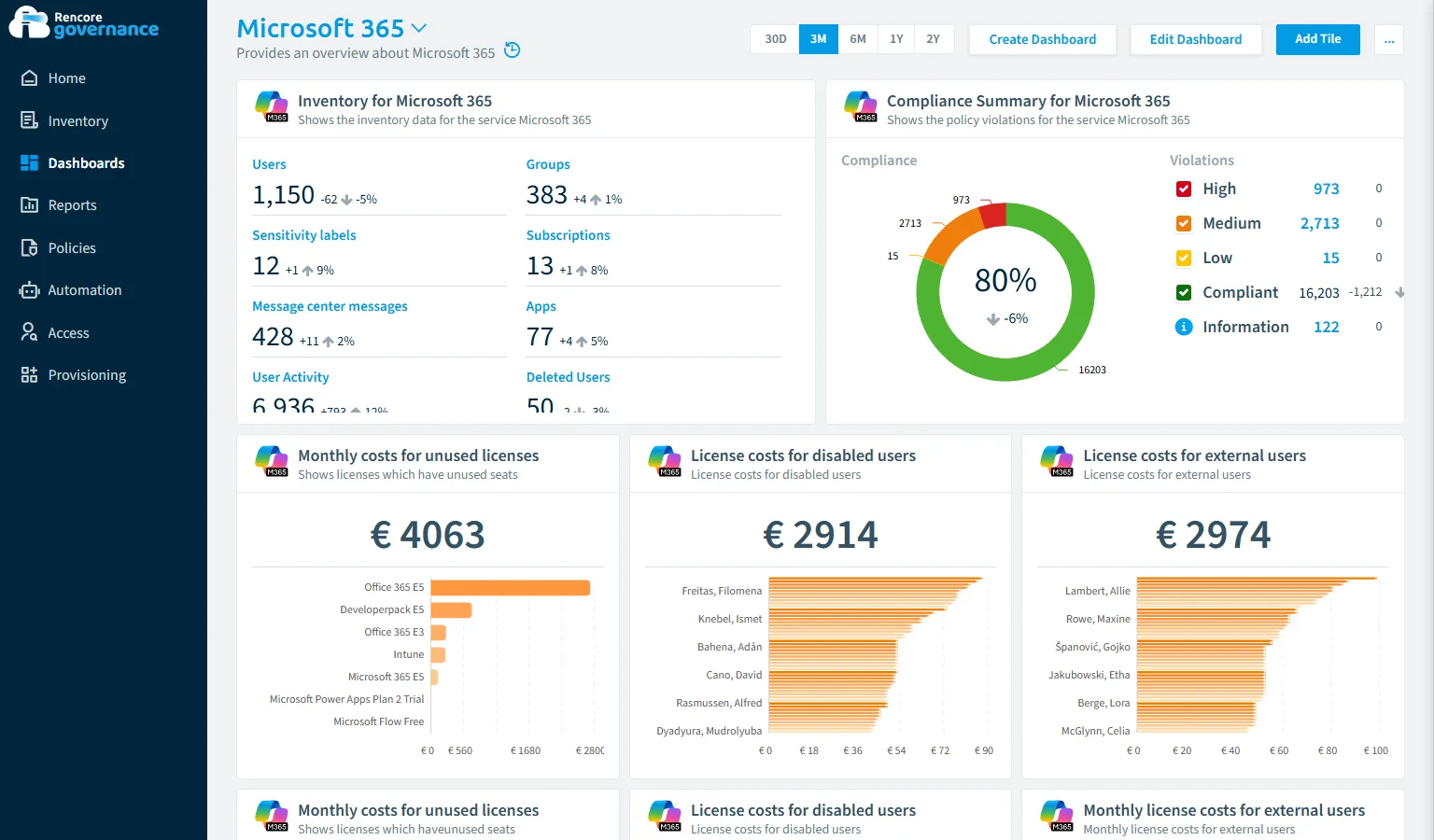Click M365 icon on Compliance Summary tile

tap(861, 106)
